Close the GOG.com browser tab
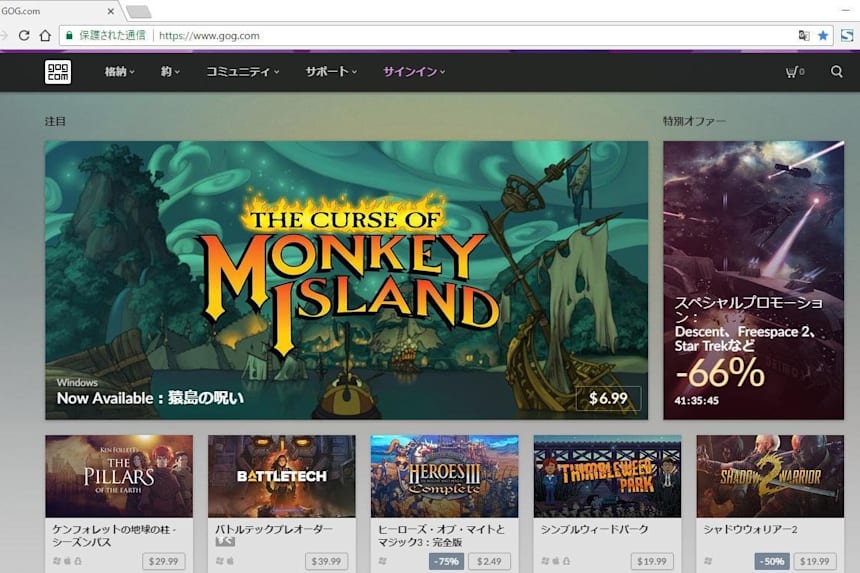 click(111, 11)
